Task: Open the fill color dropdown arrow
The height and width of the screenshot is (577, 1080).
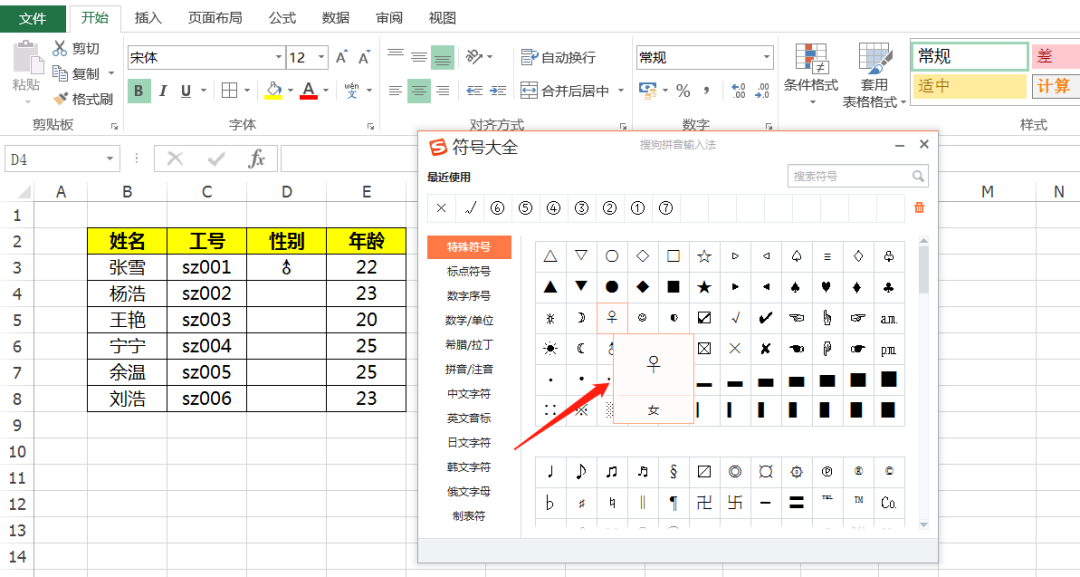Action: (x=291, y=91)
